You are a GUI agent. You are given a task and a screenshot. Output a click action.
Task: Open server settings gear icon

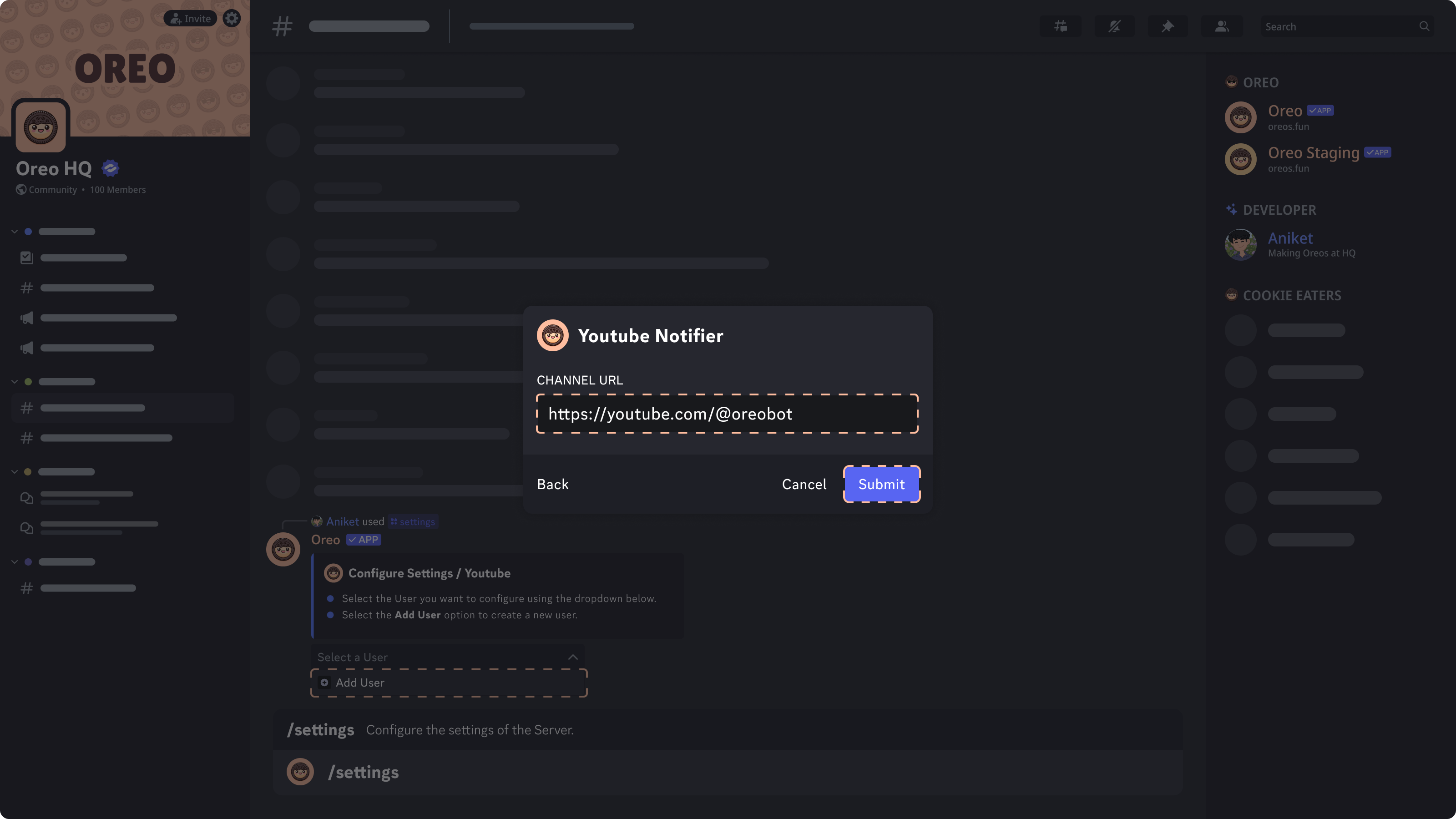tap(231, 18)
